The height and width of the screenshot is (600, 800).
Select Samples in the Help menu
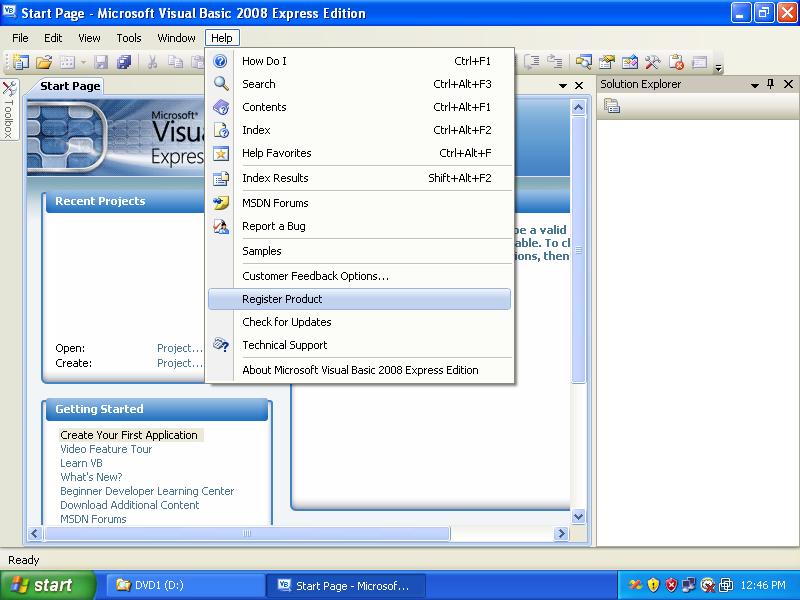(359, 251)
